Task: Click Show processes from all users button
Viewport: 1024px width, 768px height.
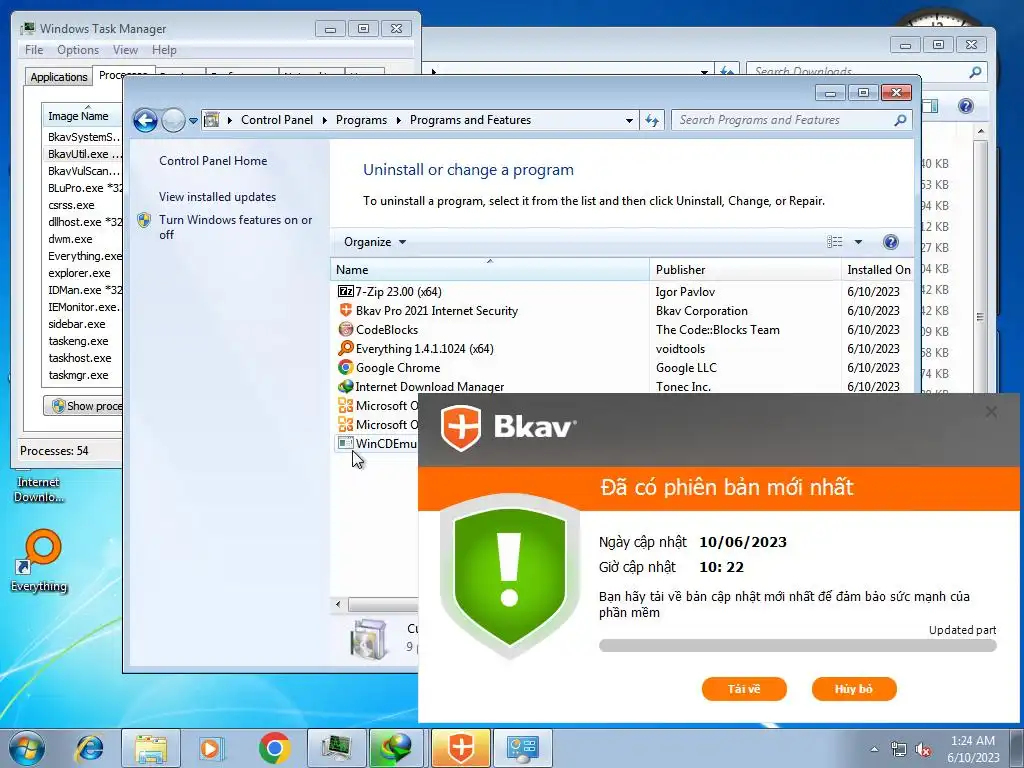Action: (84, 406)
